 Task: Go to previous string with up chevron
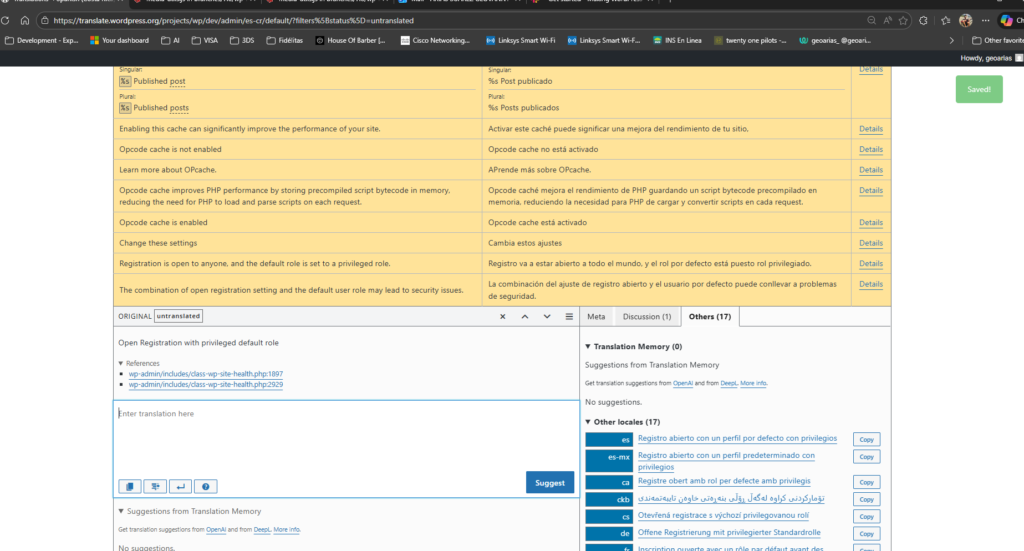click(525, 316)
